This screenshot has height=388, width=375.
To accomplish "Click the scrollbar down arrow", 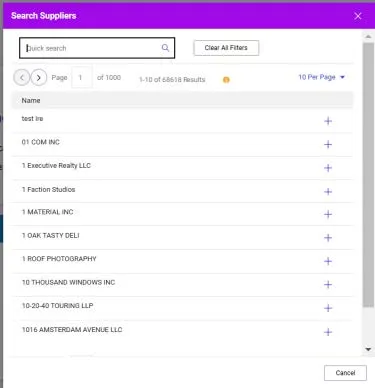I will 368,349.
